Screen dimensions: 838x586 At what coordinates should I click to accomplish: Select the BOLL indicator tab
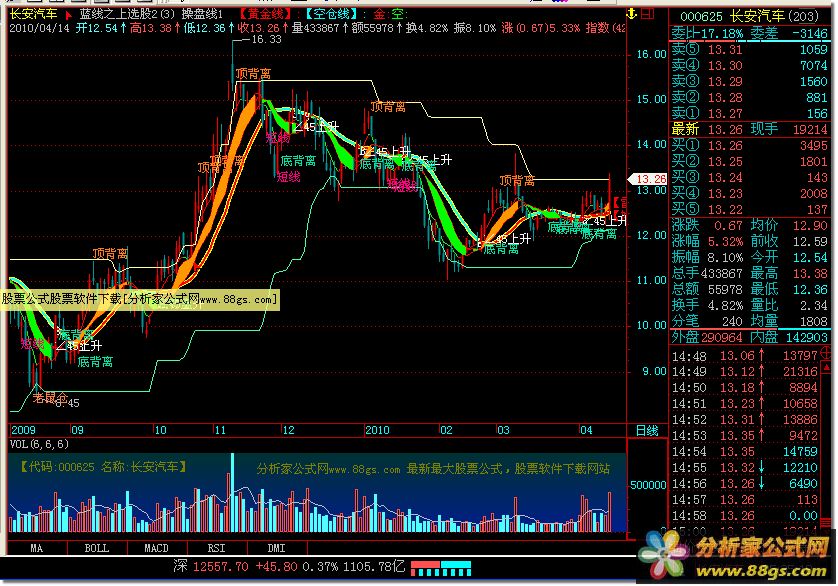(97, 548)
